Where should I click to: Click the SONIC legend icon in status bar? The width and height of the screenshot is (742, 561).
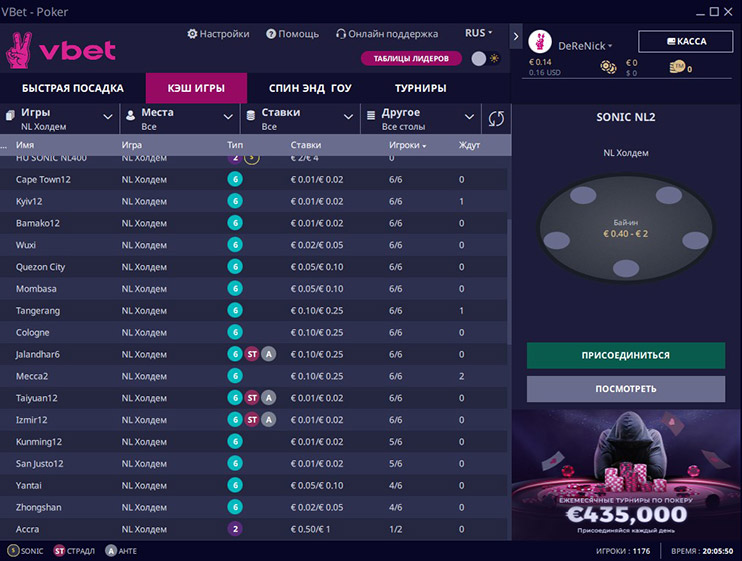point(13,551)
